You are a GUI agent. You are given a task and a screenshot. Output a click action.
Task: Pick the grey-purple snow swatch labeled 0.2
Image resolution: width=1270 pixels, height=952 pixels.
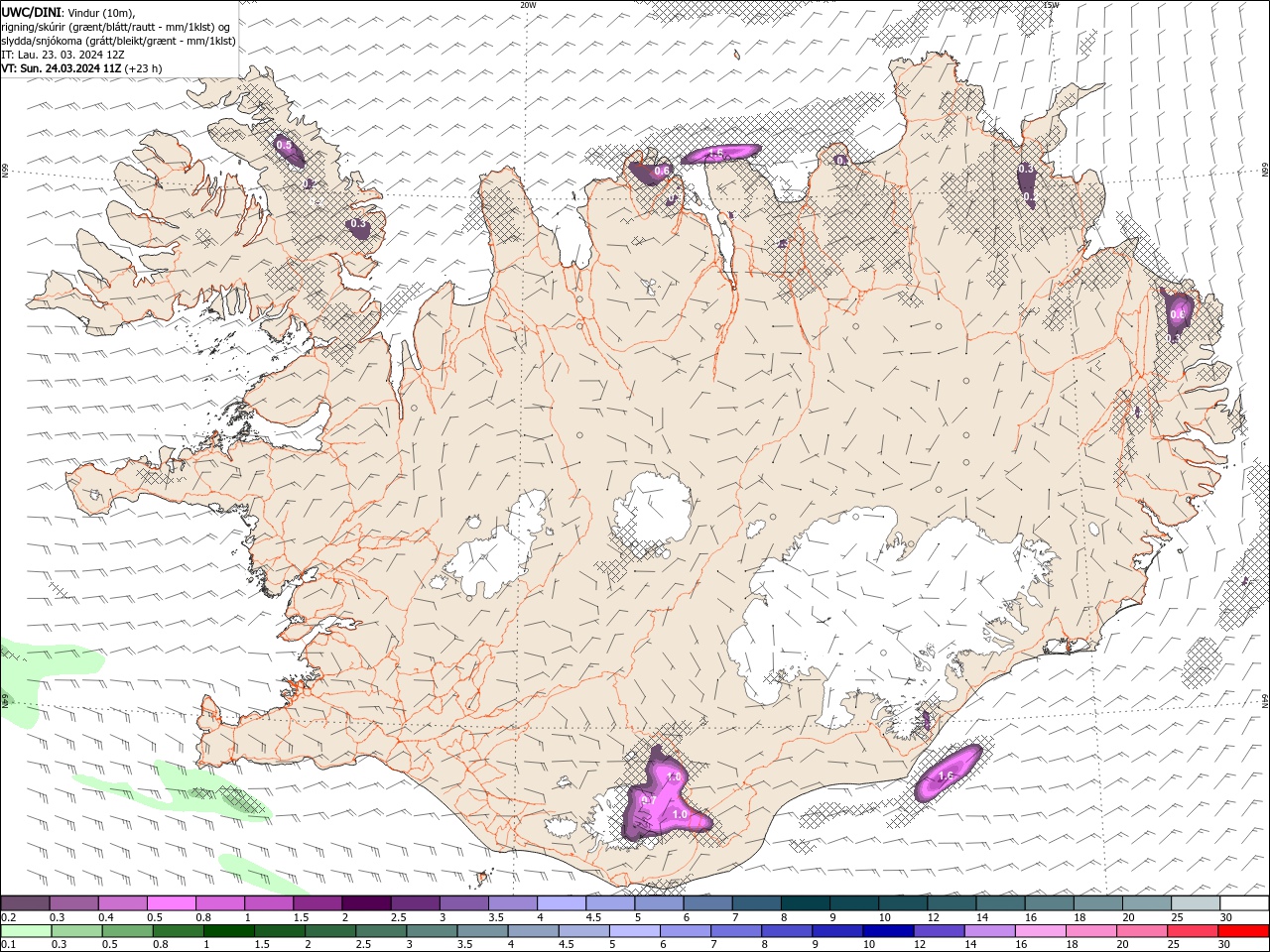pos(25,903)
